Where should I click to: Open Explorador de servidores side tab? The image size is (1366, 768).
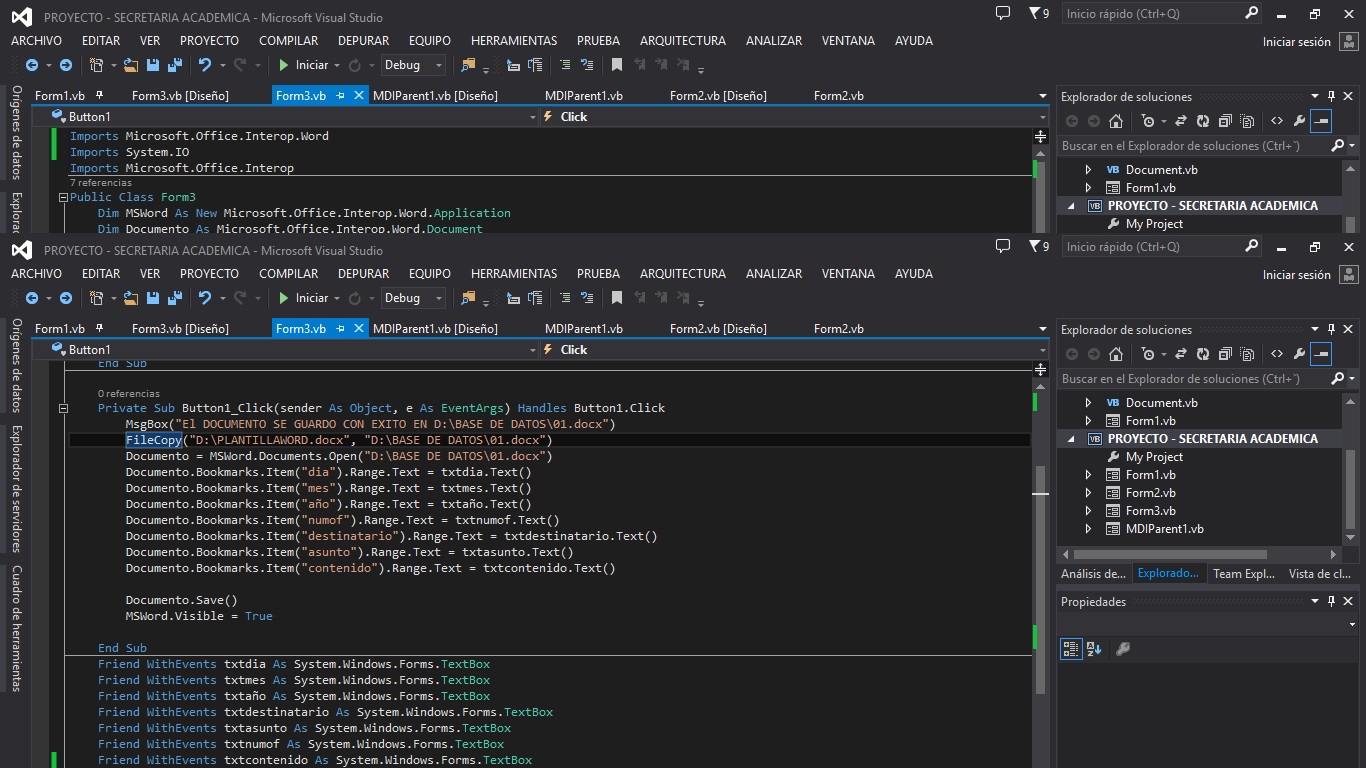tap(16, 489)
